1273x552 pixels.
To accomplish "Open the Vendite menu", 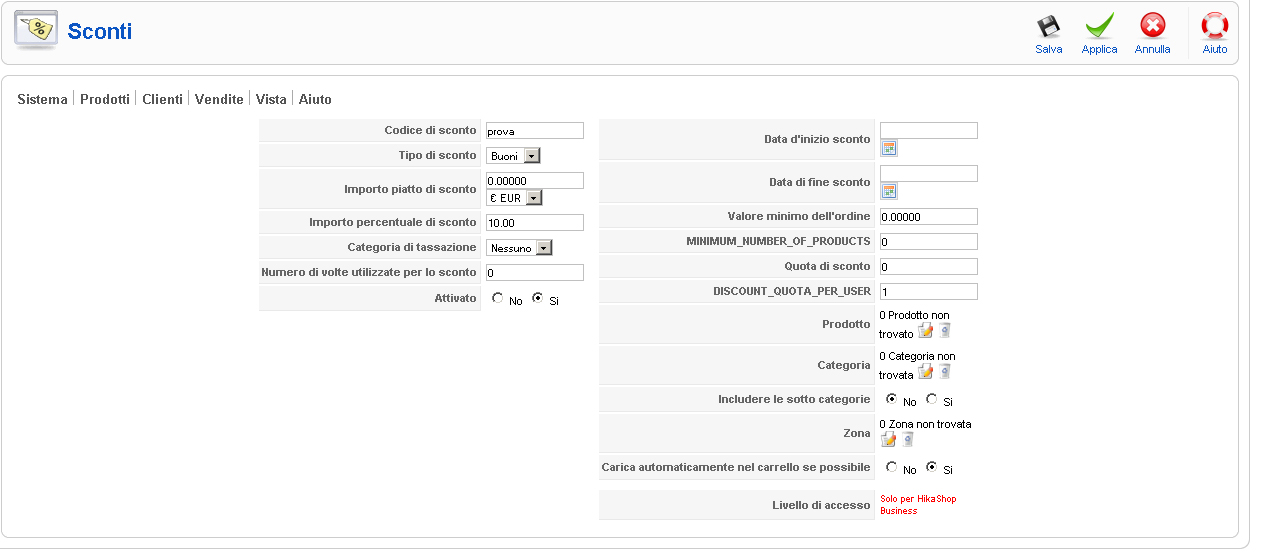I will (219, 99).
